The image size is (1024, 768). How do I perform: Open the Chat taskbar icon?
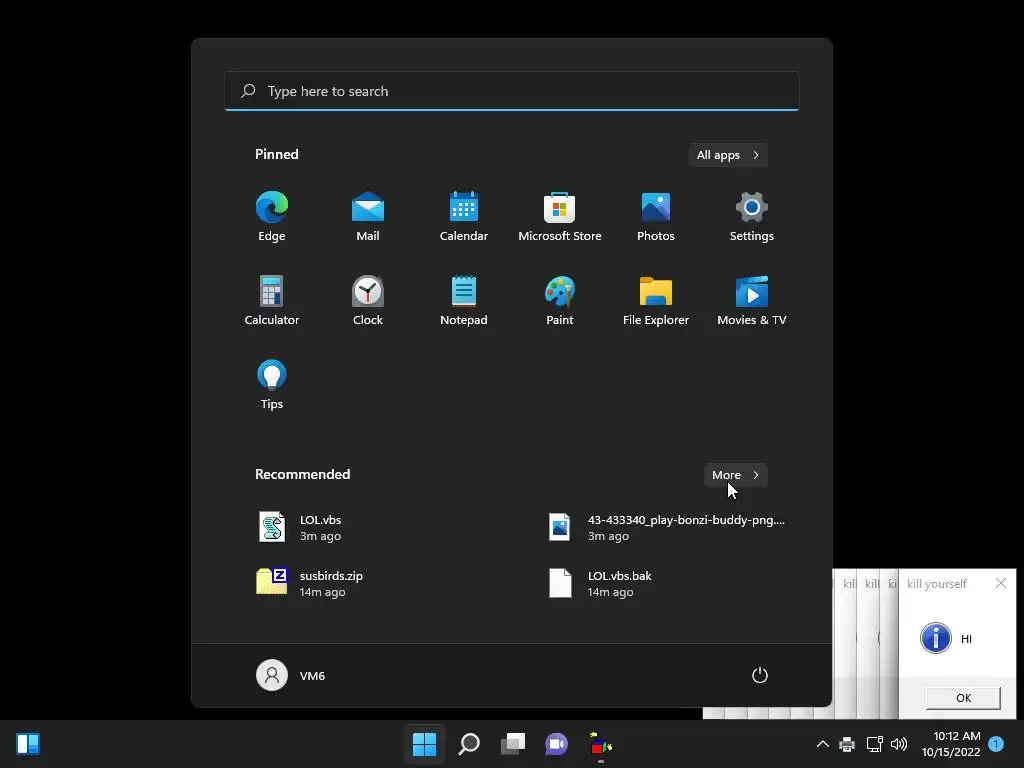pyautogui.click(x=556, y=744)
